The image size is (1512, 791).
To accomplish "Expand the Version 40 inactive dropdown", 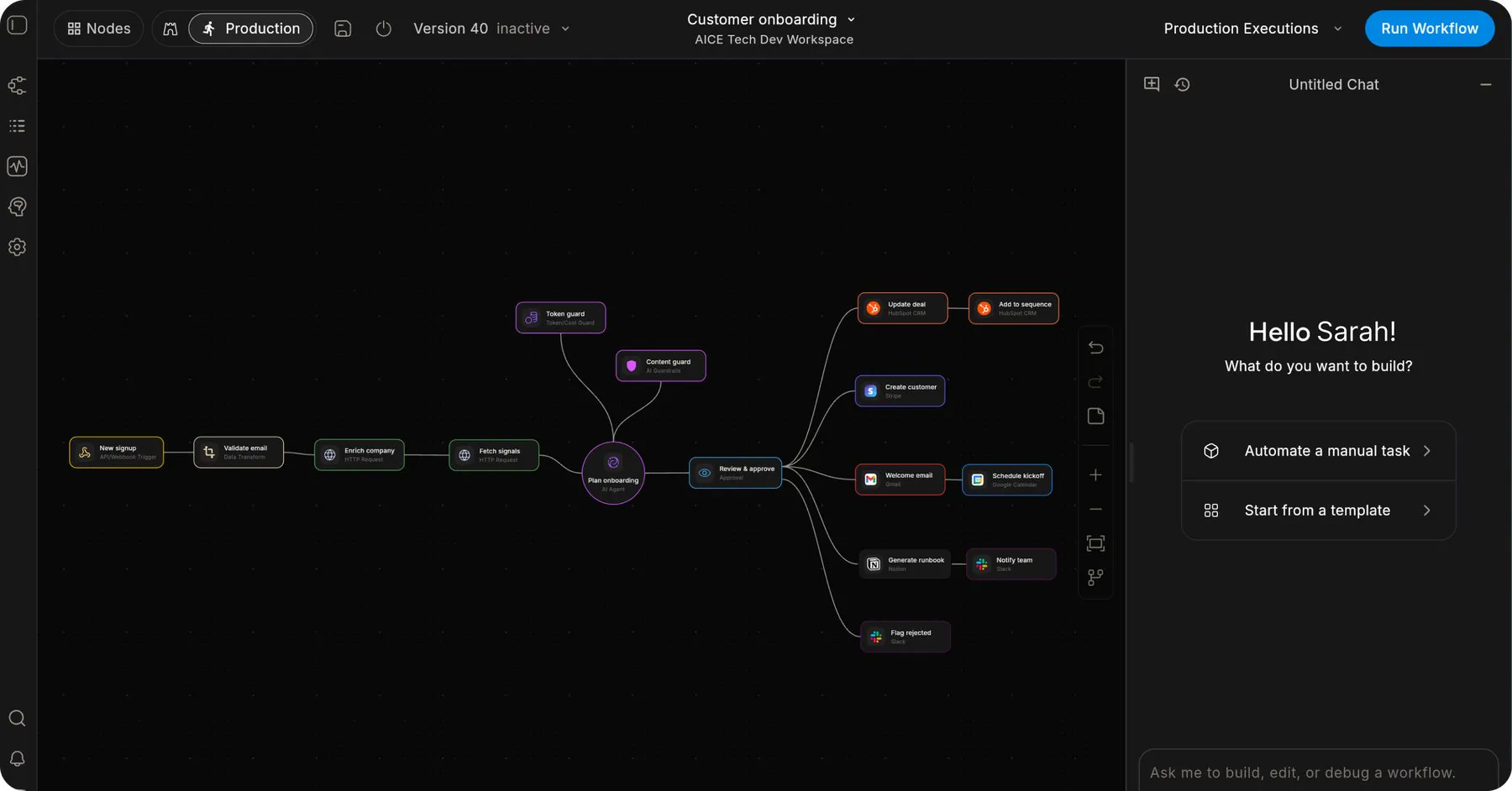I will coord(491,29).
